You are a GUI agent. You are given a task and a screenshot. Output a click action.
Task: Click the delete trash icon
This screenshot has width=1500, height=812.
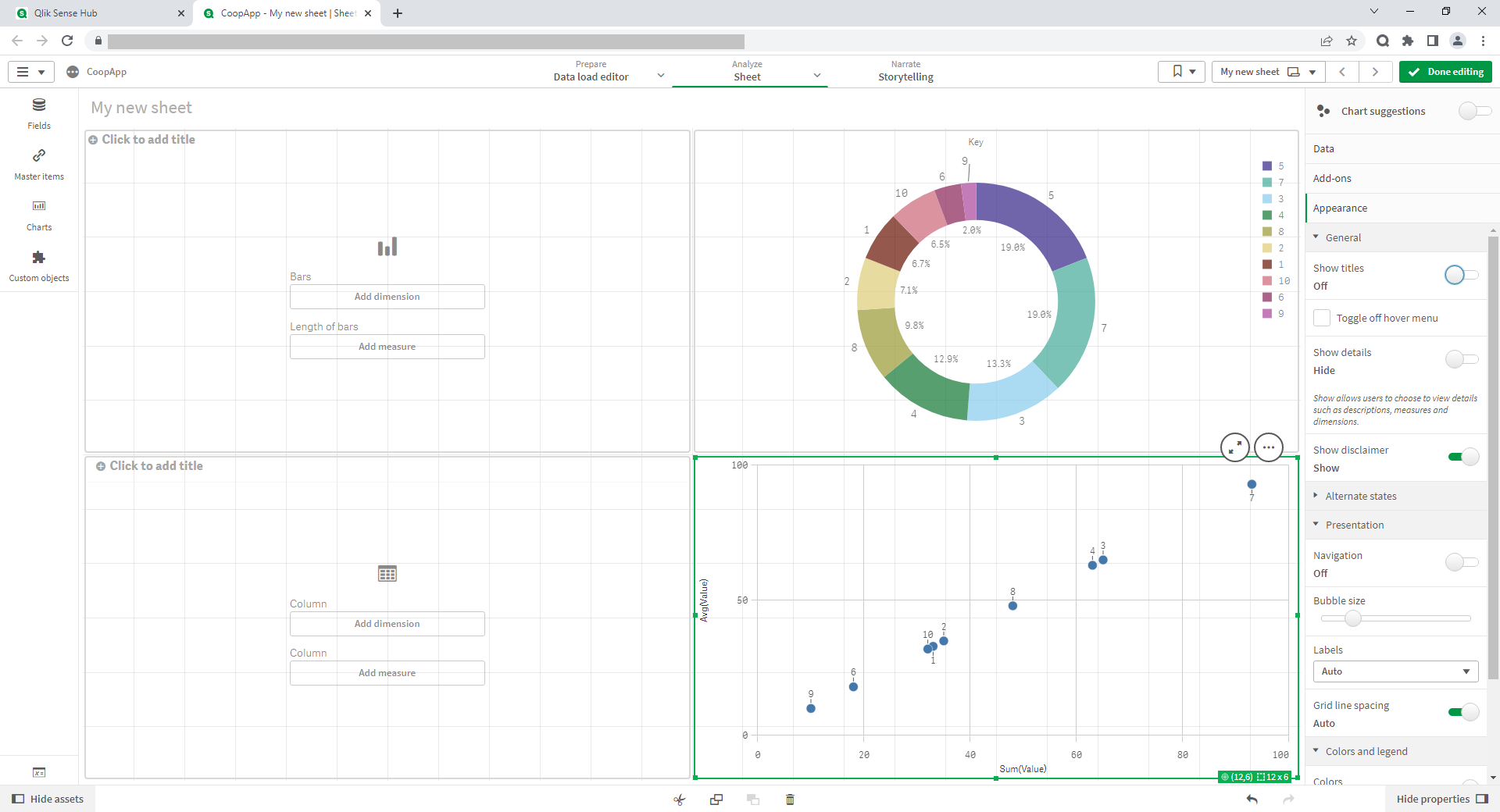click(790, 799)
